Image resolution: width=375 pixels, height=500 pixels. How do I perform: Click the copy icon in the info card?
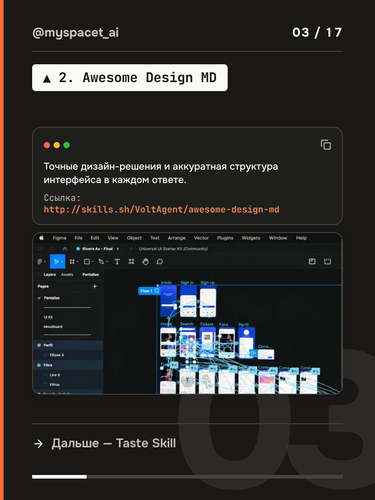326,145
